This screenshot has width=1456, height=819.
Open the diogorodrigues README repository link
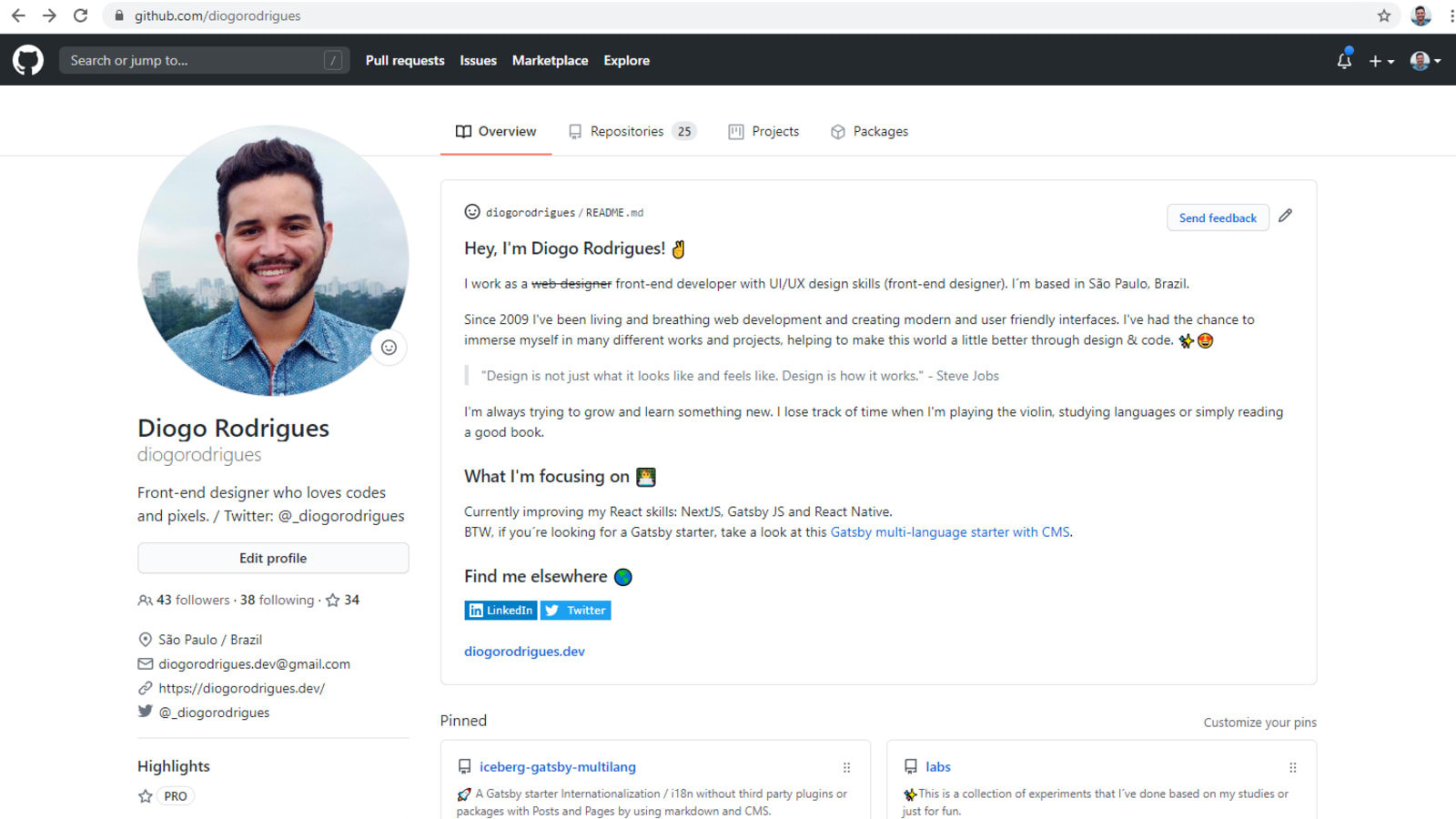pyautogui.click(x=531, y=213)
